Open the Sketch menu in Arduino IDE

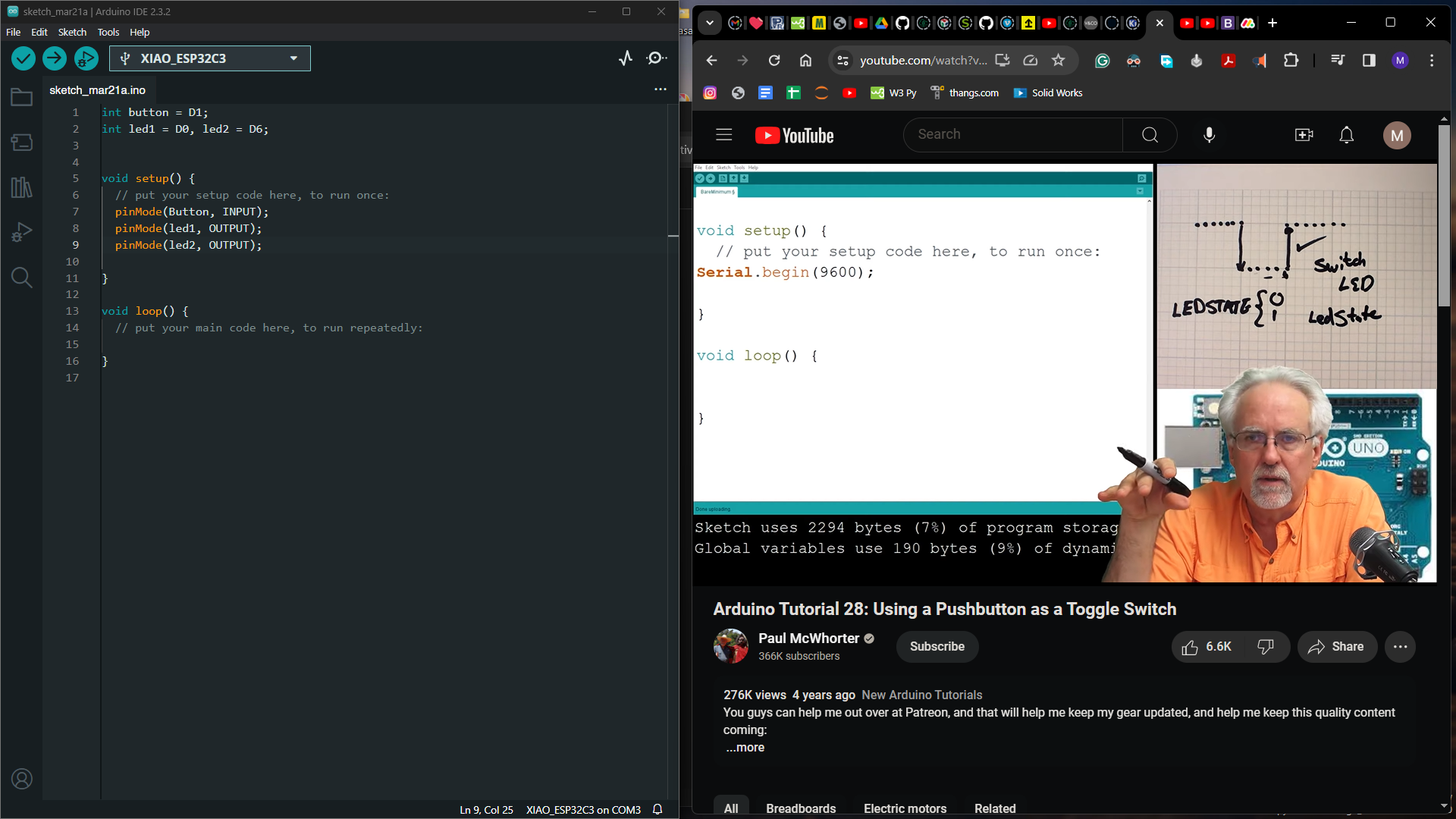tap(72, 32)
